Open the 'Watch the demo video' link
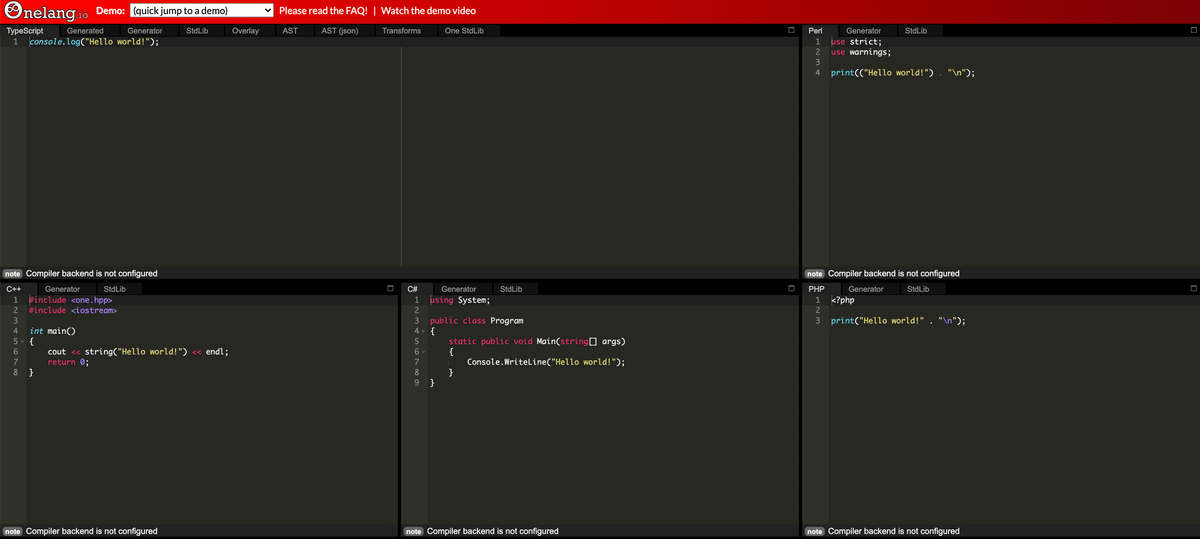Image resolution: width=1200 pixels, height=539 pixels. click(x=428, y=10)
